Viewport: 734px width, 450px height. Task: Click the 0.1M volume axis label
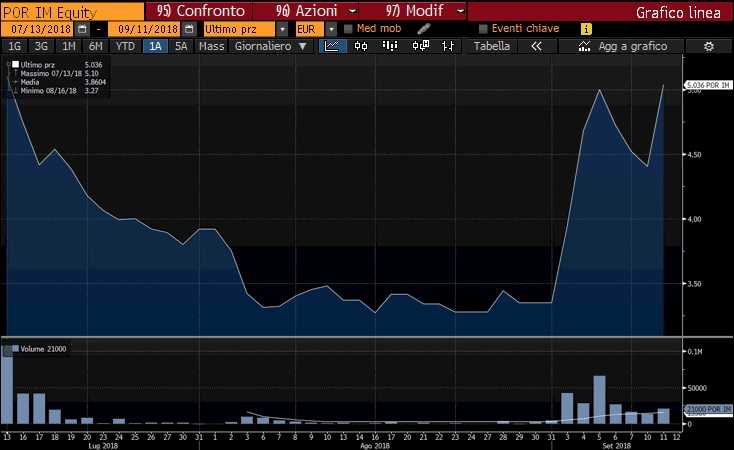click(x=695, y=351)
